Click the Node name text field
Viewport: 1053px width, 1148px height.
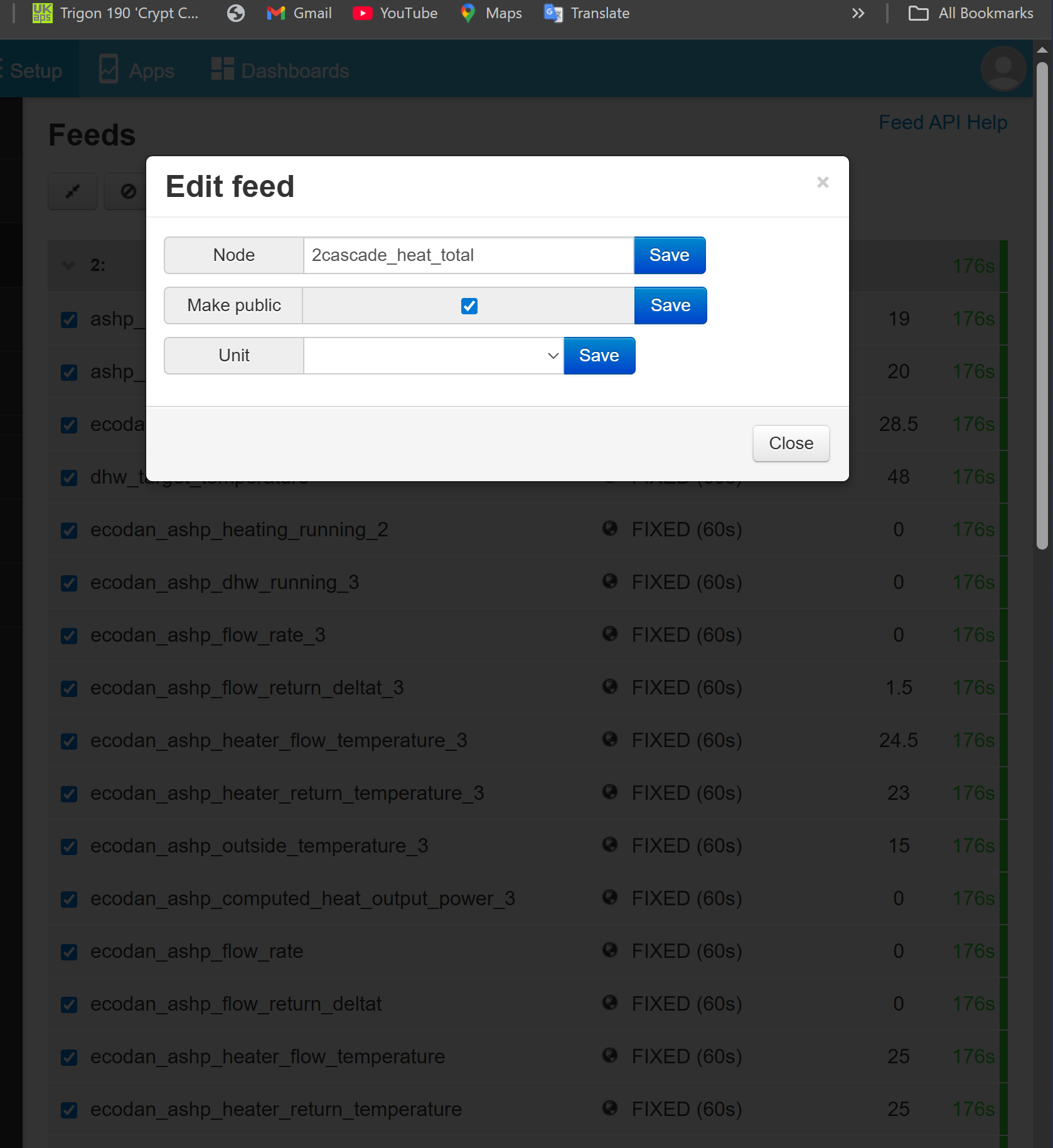point(468,255)
